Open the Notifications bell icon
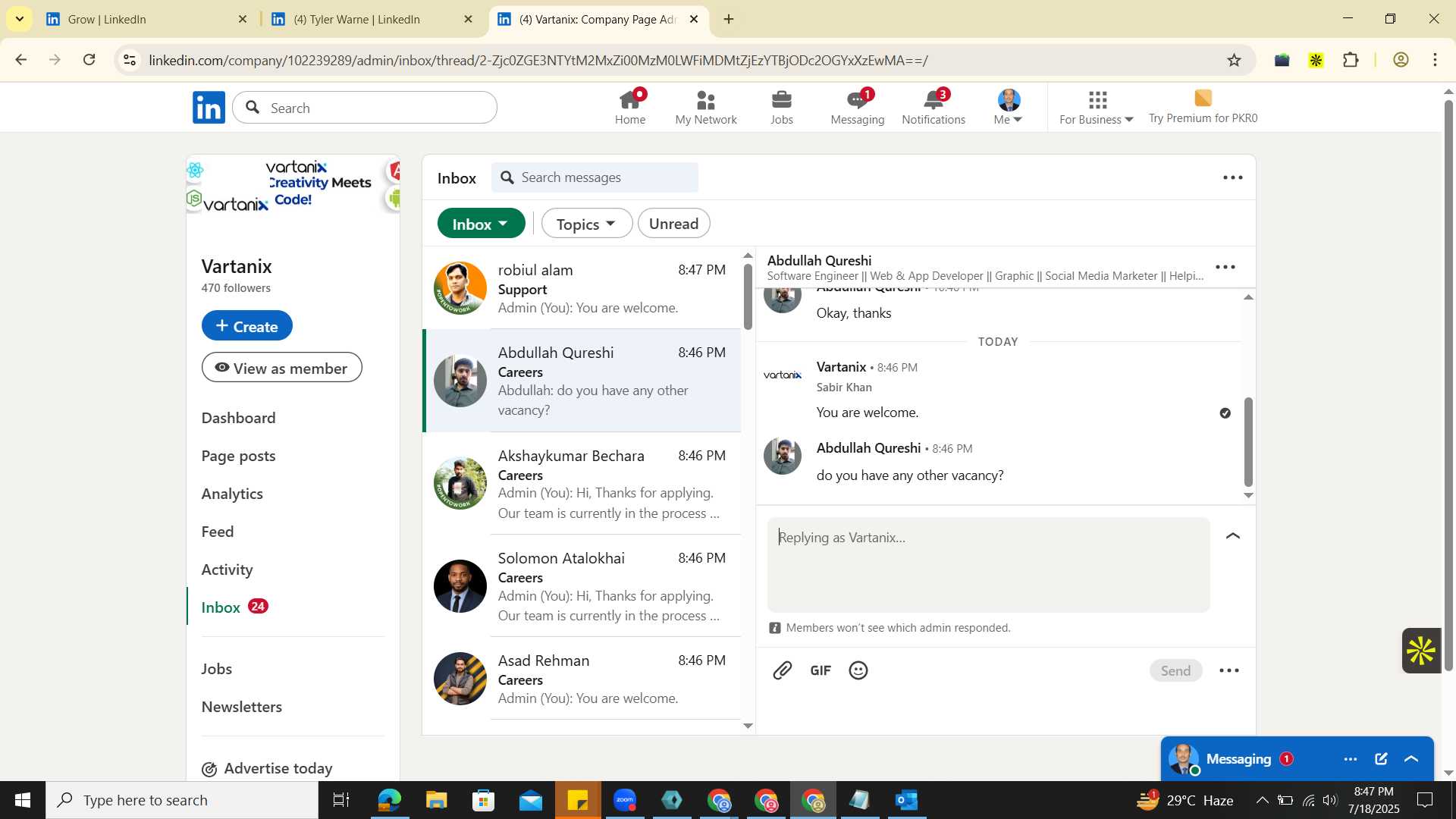 click(x=934, y=108)
